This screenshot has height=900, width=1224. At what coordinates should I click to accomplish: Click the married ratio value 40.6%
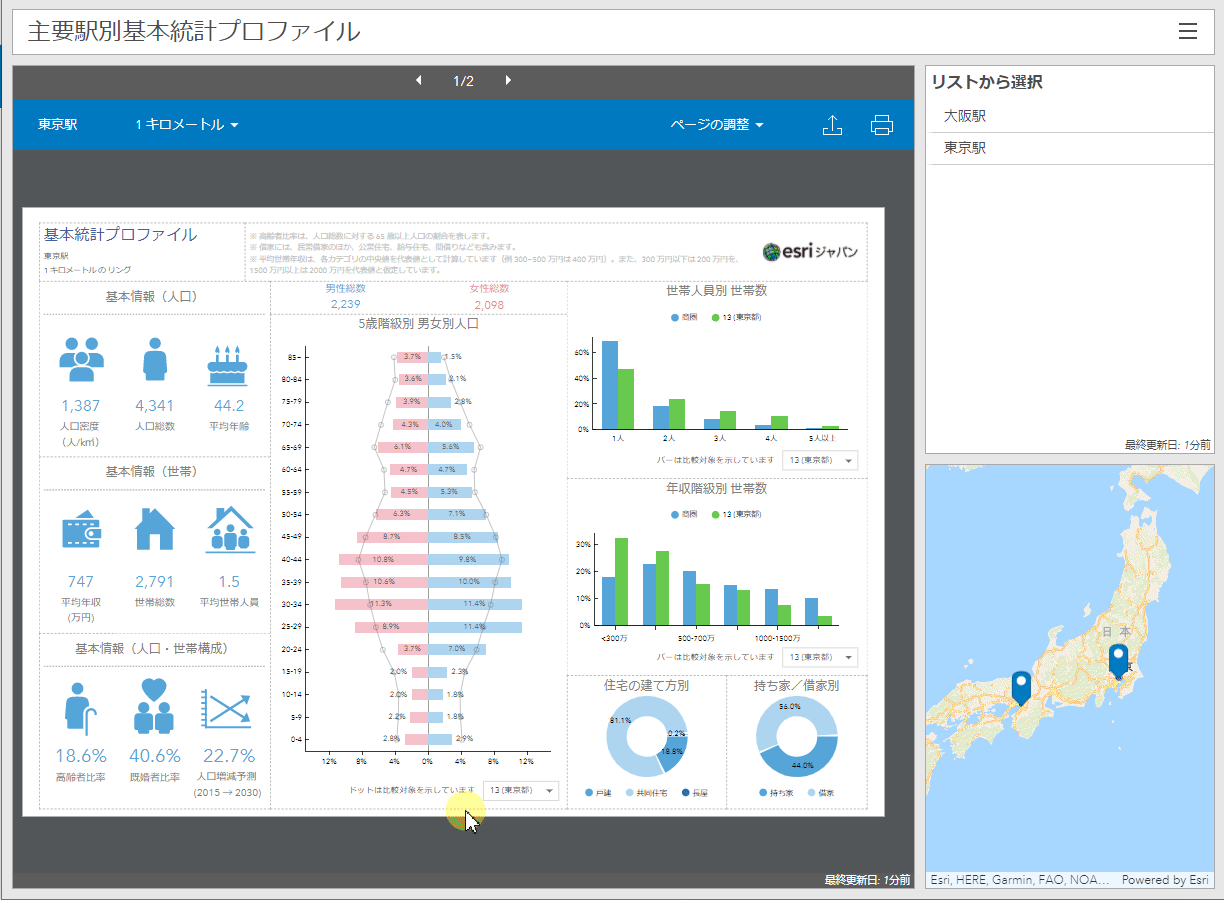[154, 756]
